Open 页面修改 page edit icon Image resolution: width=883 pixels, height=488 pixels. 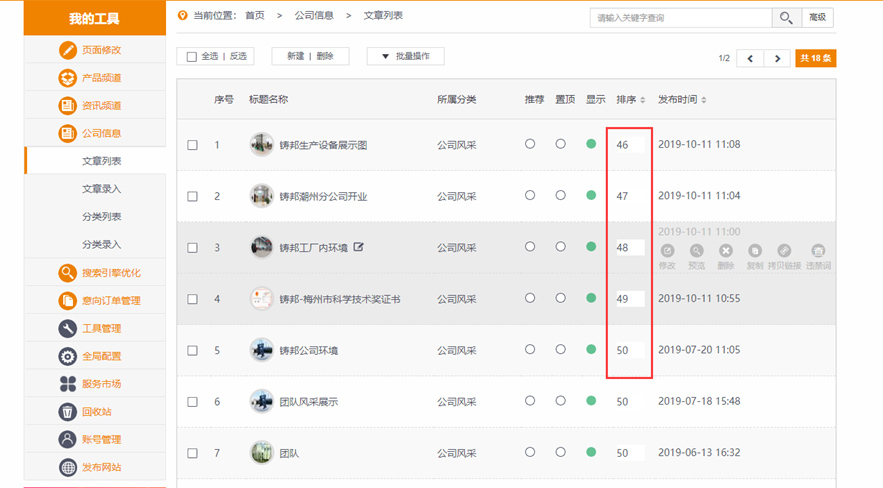[68, 50]
